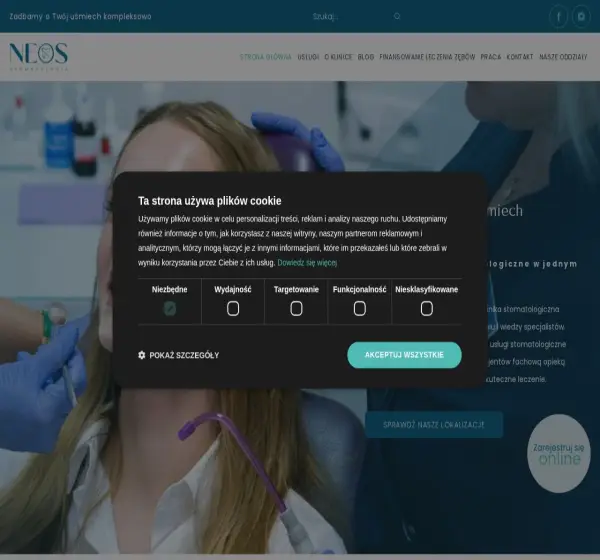The image size is (600, 560).
Task: Expand Pokaż szczegóły cookie details
Action: [x=179, y=355]
